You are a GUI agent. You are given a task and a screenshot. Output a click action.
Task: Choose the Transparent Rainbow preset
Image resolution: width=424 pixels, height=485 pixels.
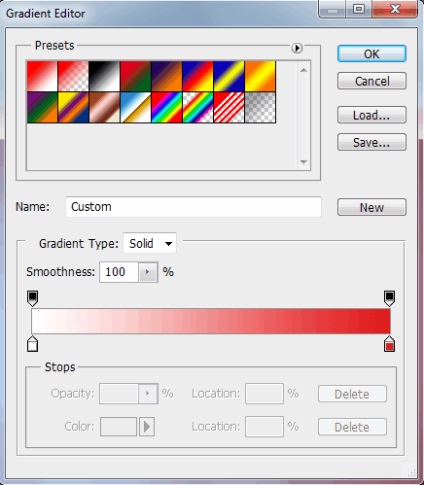[x=198, y=107]
